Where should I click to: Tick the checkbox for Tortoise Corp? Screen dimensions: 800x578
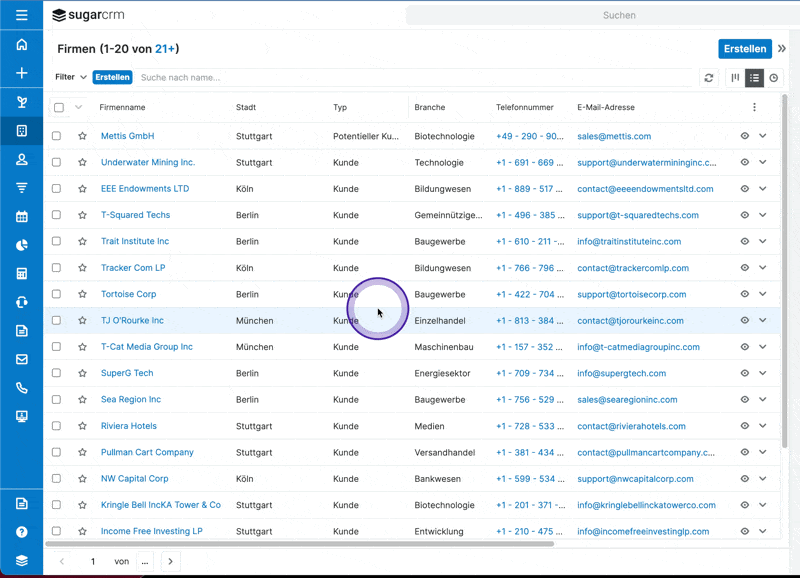57,294
